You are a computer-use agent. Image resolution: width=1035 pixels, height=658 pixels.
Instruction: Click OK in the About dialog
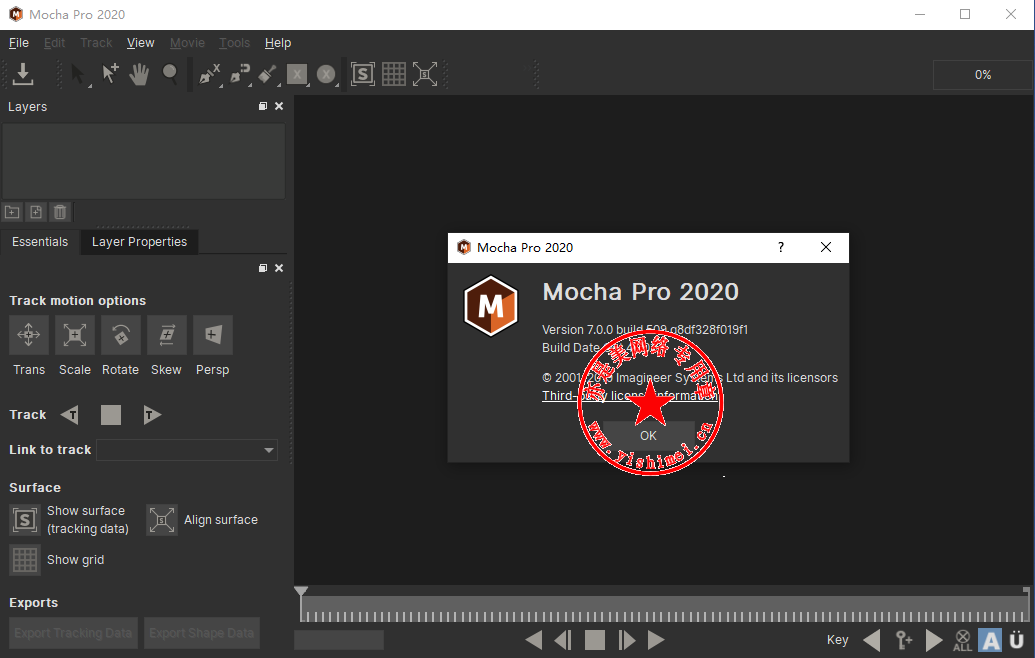[x=648, y=436]
